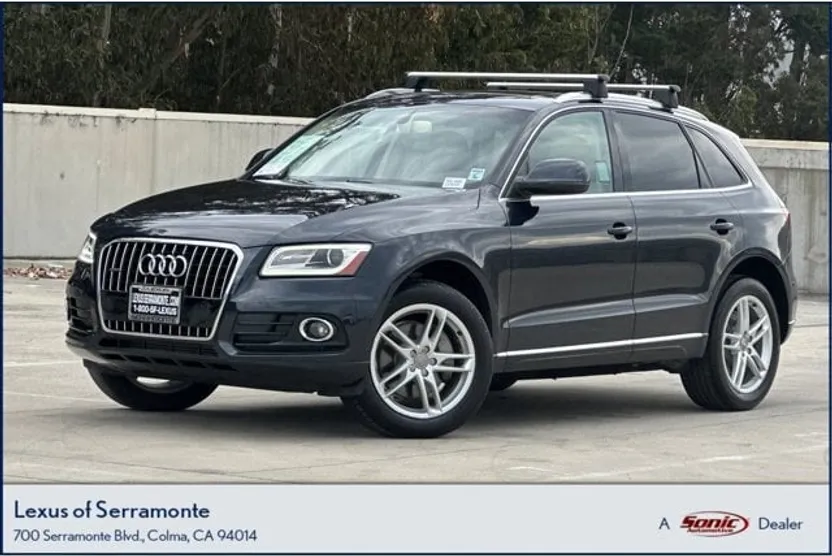The width and height of the screenshot is (832, 556).
Task: Open the car photo thumbnail
Action: pos(416,244)
